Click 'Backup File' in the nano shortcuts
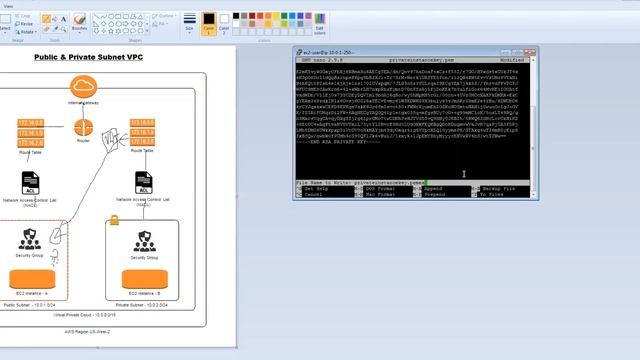Viewport: 640px width, 360px height. (x=499, y=189)
